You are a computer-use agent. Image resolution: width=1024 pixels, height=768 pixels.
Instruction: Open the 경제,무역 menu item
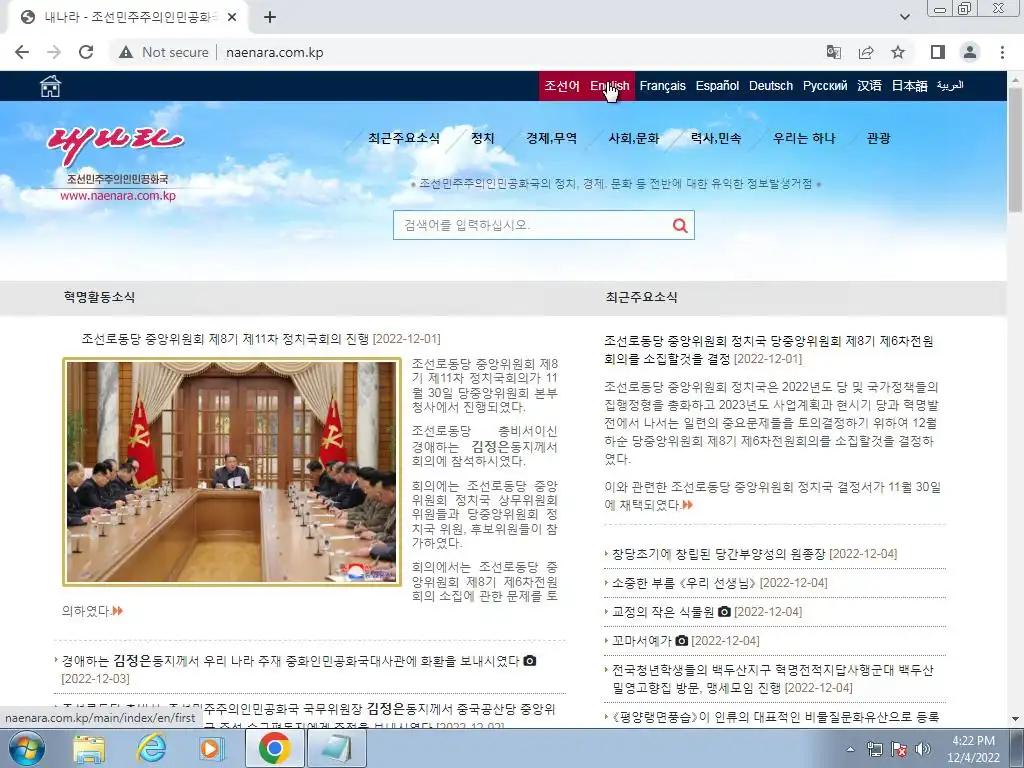click(x=551, y=138)
